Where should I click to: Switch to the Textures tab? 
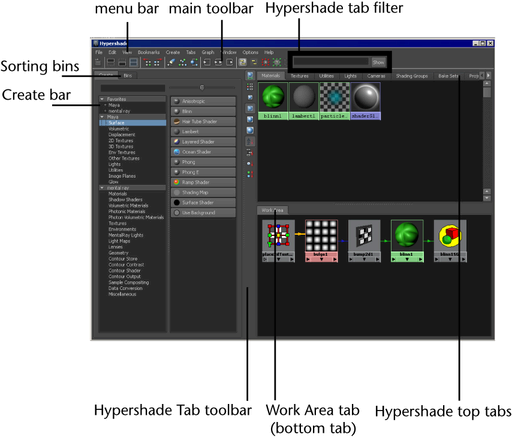tap(299, 76)
